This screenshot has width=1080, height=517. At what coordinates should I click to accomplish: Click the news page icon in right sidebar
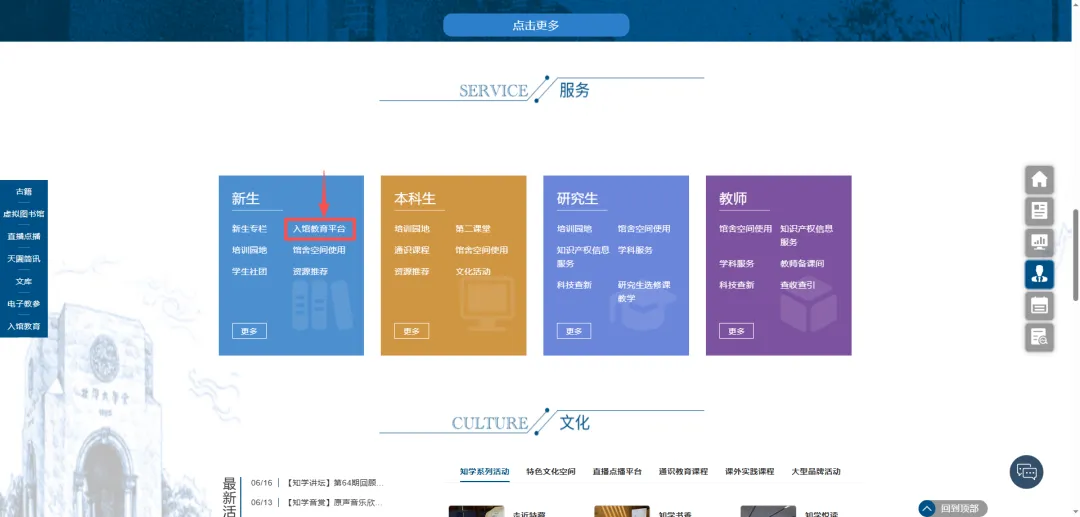click(x=1039, y=211)
